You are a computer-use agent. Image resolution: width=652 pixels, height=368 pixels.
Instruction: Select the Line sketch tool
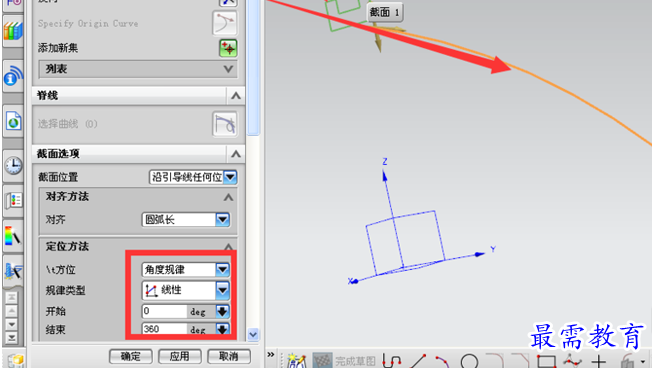[x=417, y=361]
